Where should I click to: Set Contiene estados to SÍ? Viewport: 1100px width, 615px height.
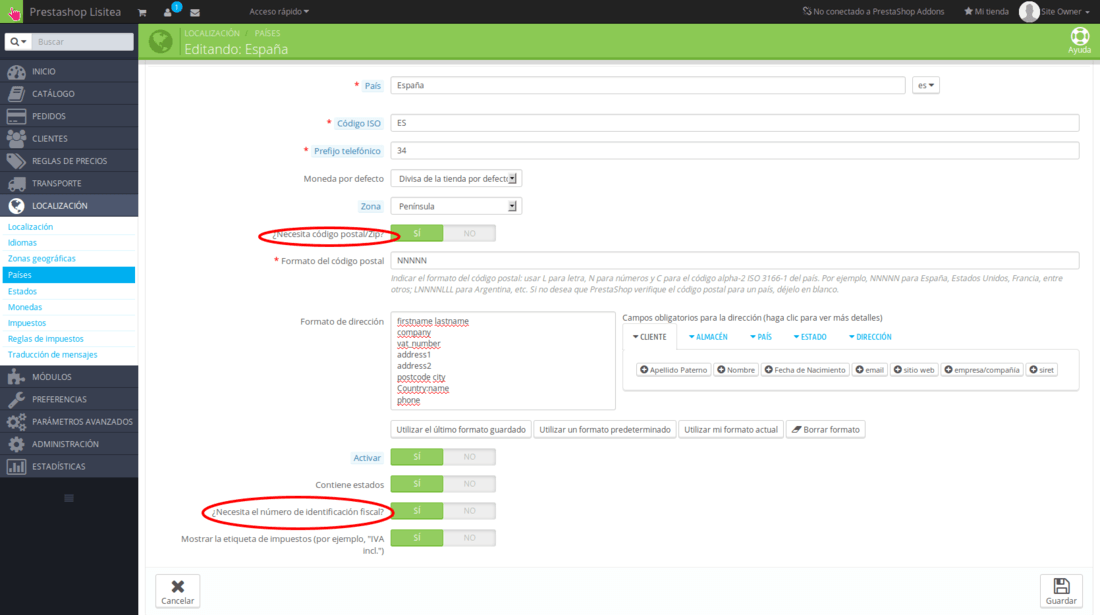coord(417,484)
